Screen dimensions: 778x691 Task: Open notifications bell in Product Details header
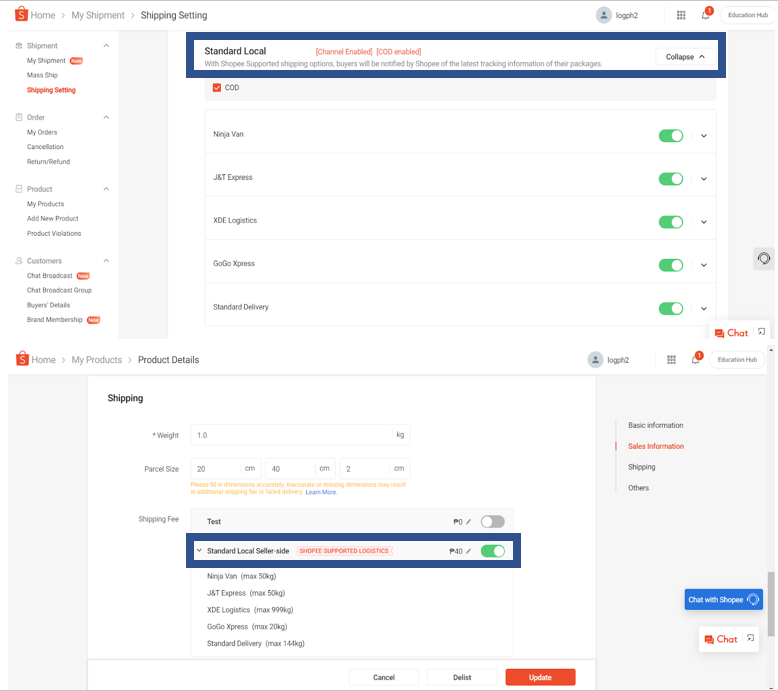point(695,360)
